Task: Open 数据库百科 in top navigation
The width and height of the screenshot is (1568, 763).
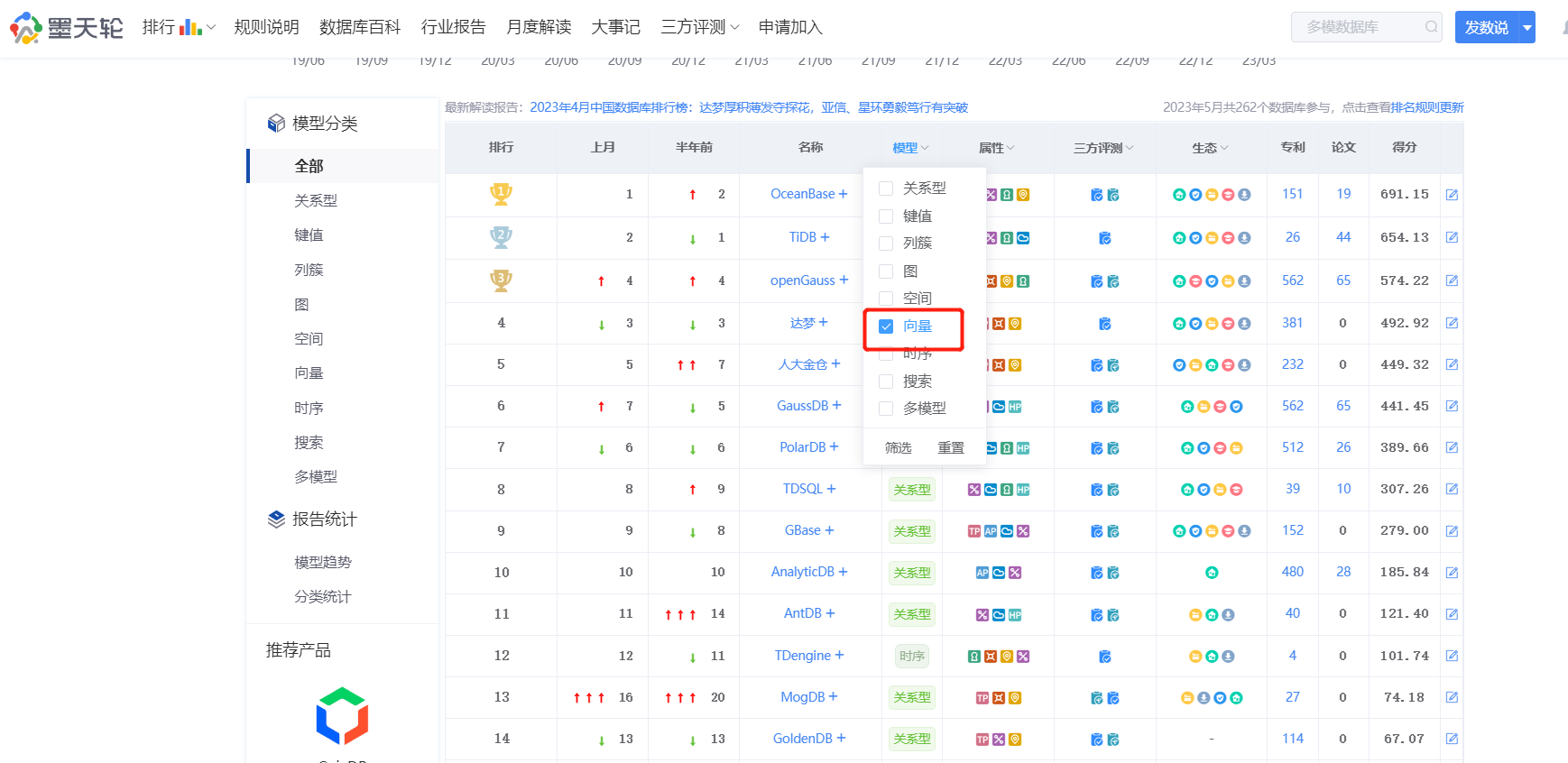Action: pos(360,27)
